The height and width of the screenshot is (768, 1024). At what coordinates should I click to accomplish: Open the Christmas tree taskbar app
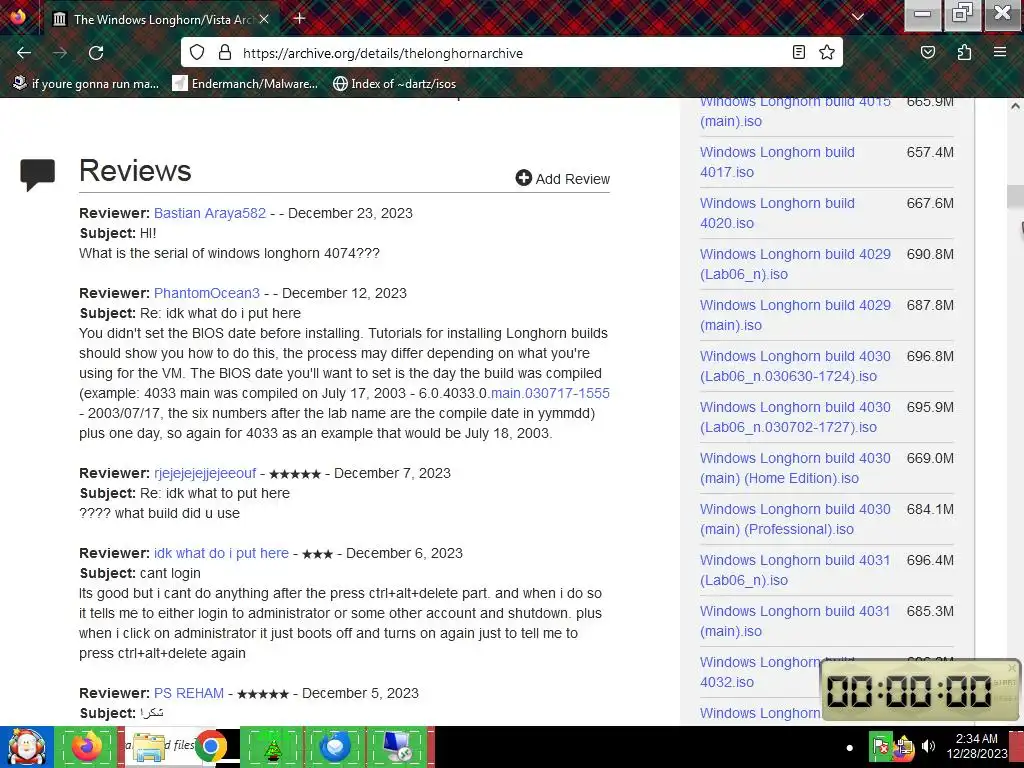coord(272,746)
